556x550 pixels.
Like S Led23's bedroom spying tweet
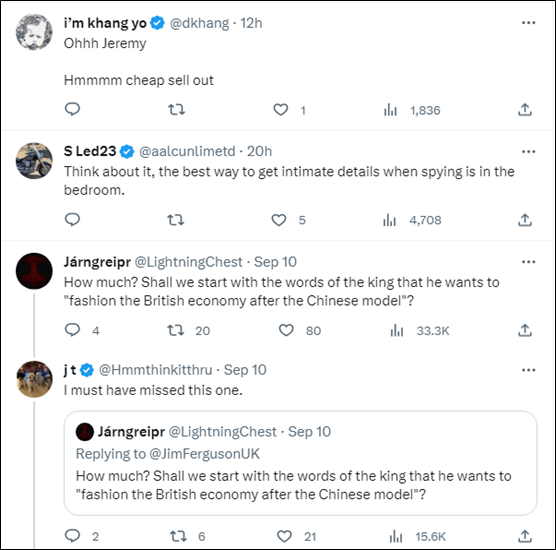coord(279,220)
